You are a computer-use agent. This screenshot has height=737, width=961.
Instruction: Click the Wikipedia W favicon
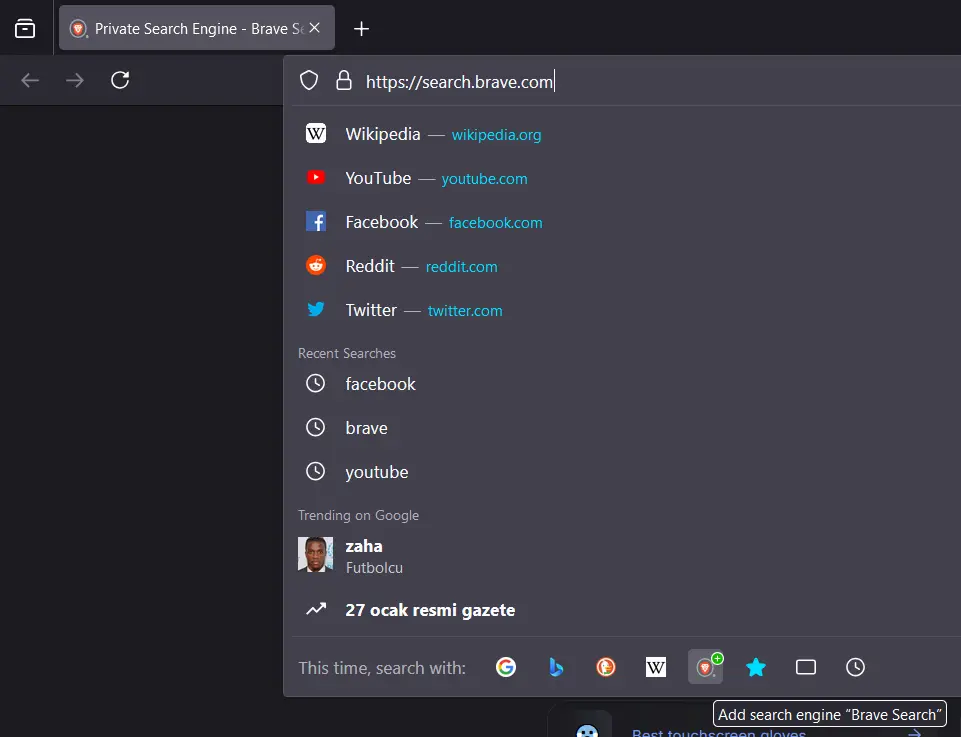(316, 134)
